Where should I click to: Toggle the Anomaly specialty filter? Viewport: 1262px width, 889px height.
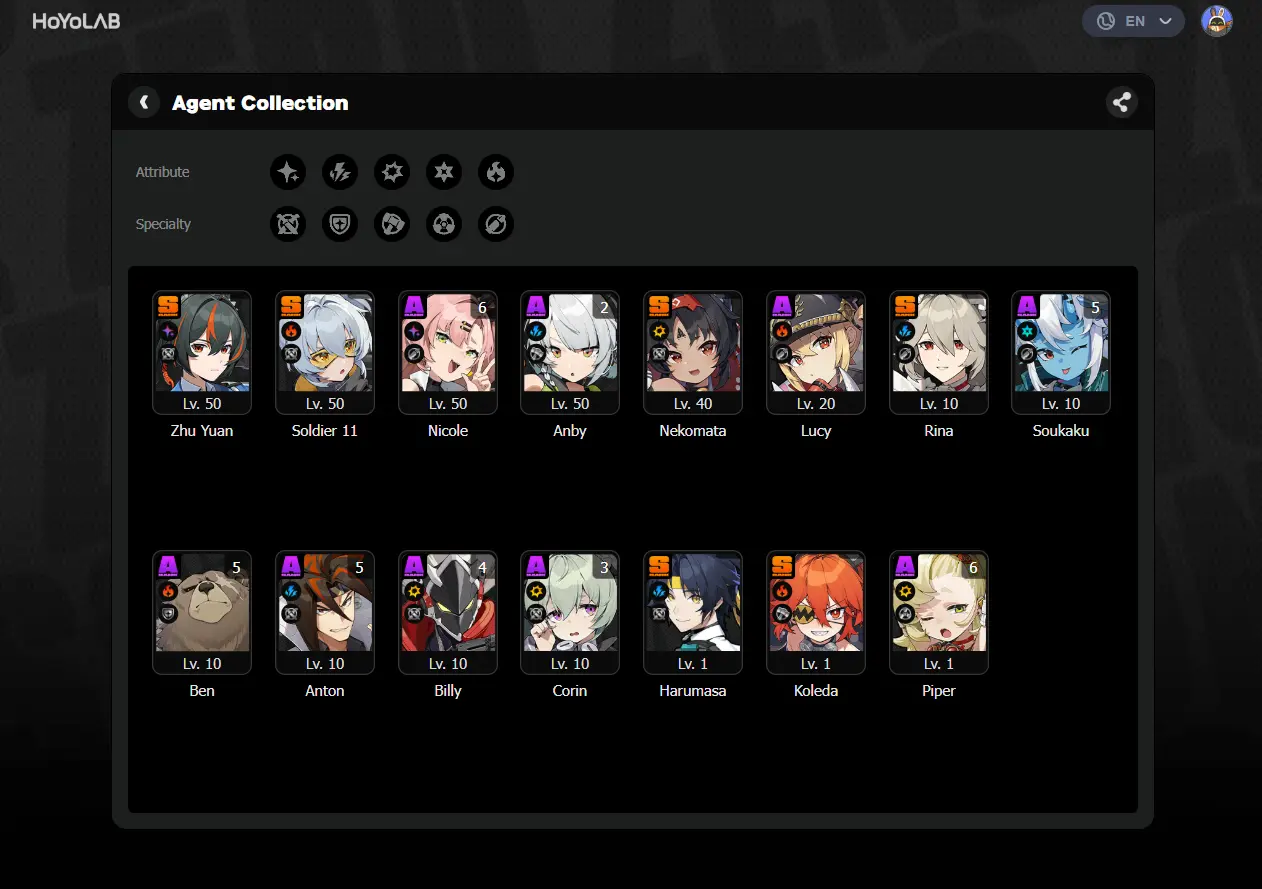pos(444,224)
